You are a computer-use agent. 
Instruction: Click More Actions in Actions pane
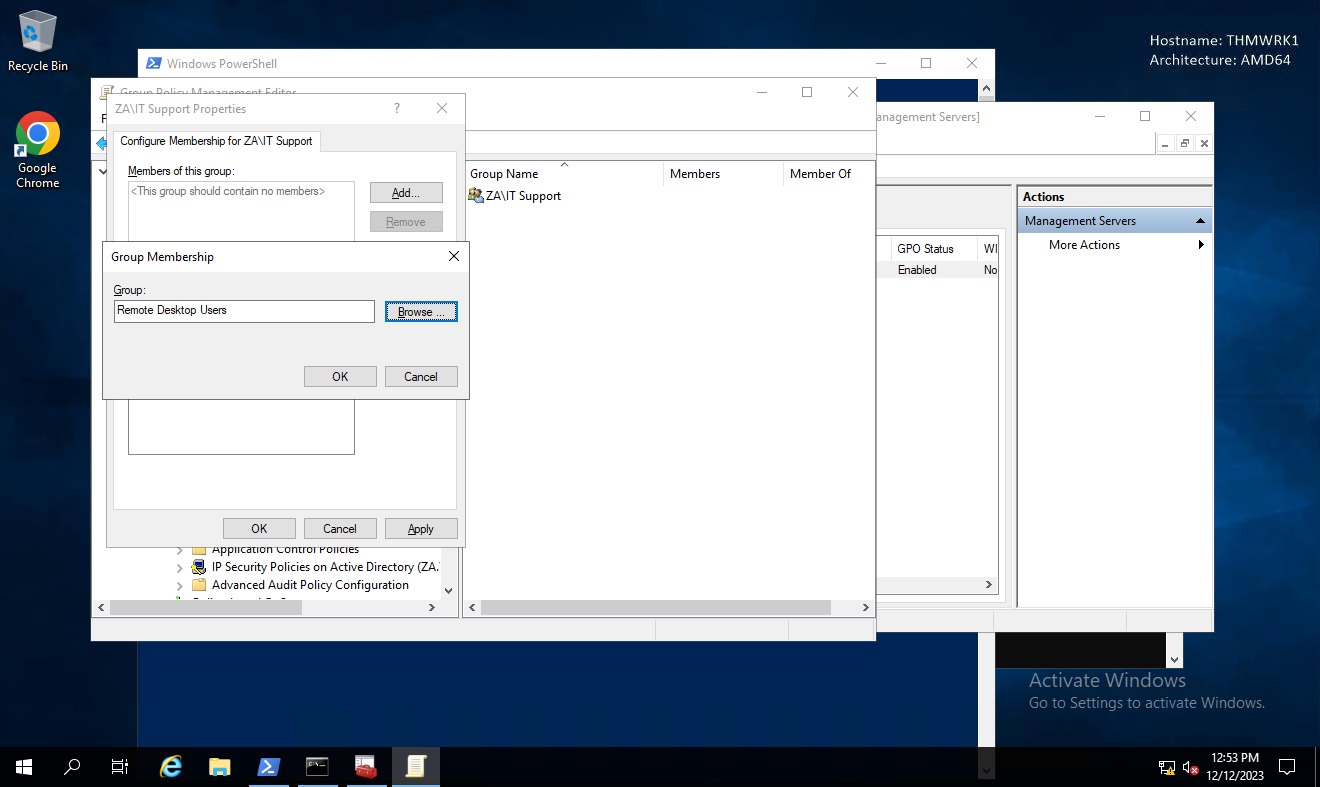click(1084, 245)
